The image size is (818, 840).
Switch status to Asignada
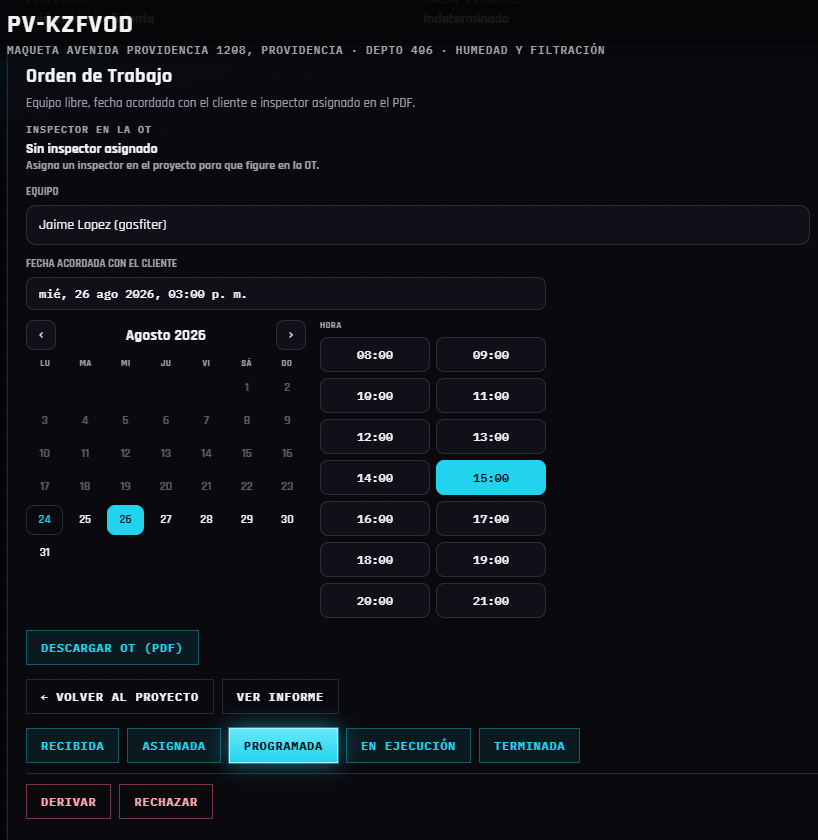[174, 746]
